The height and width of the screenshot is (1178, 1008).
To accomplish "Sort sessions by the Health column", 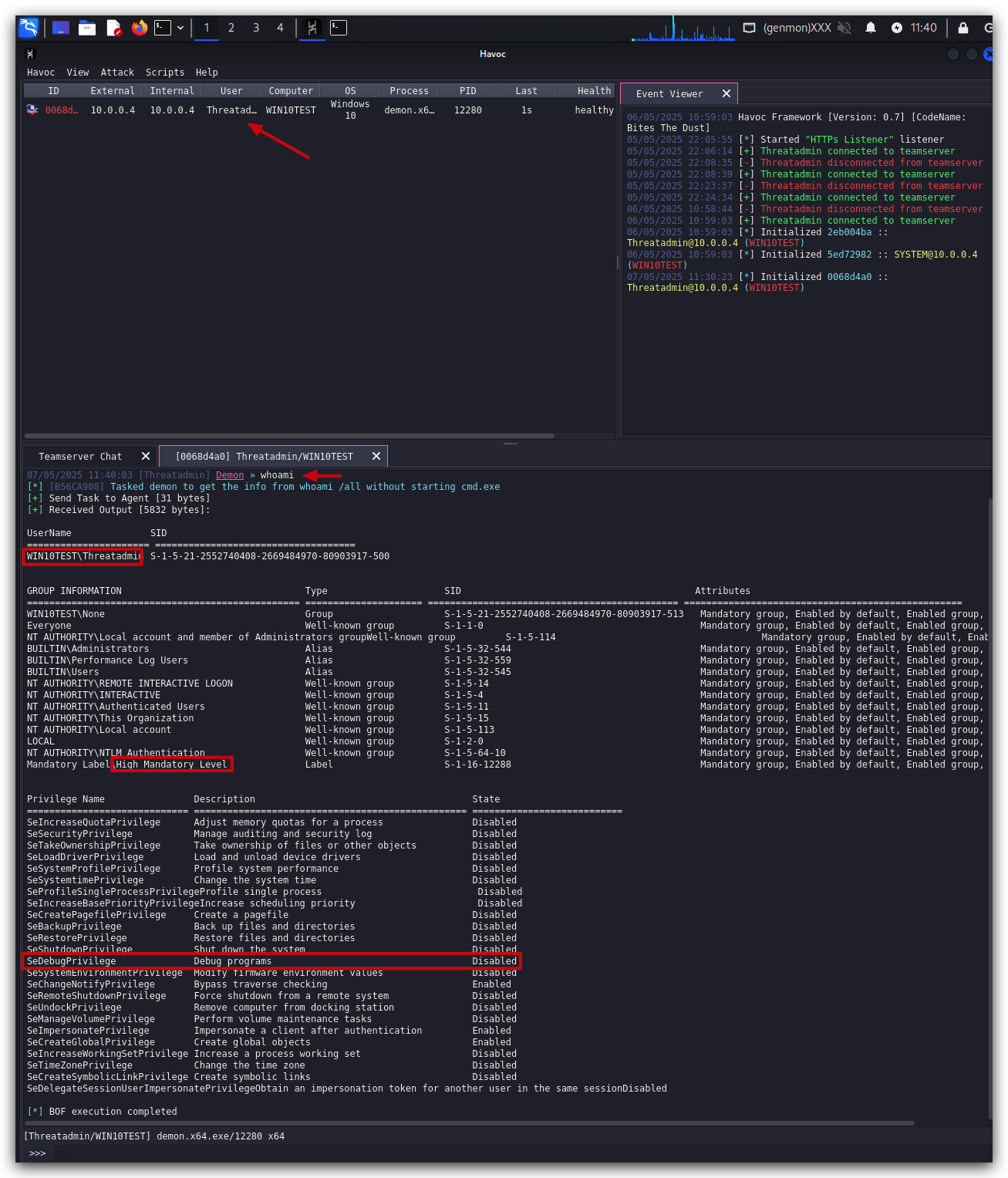I will (585, 91).
